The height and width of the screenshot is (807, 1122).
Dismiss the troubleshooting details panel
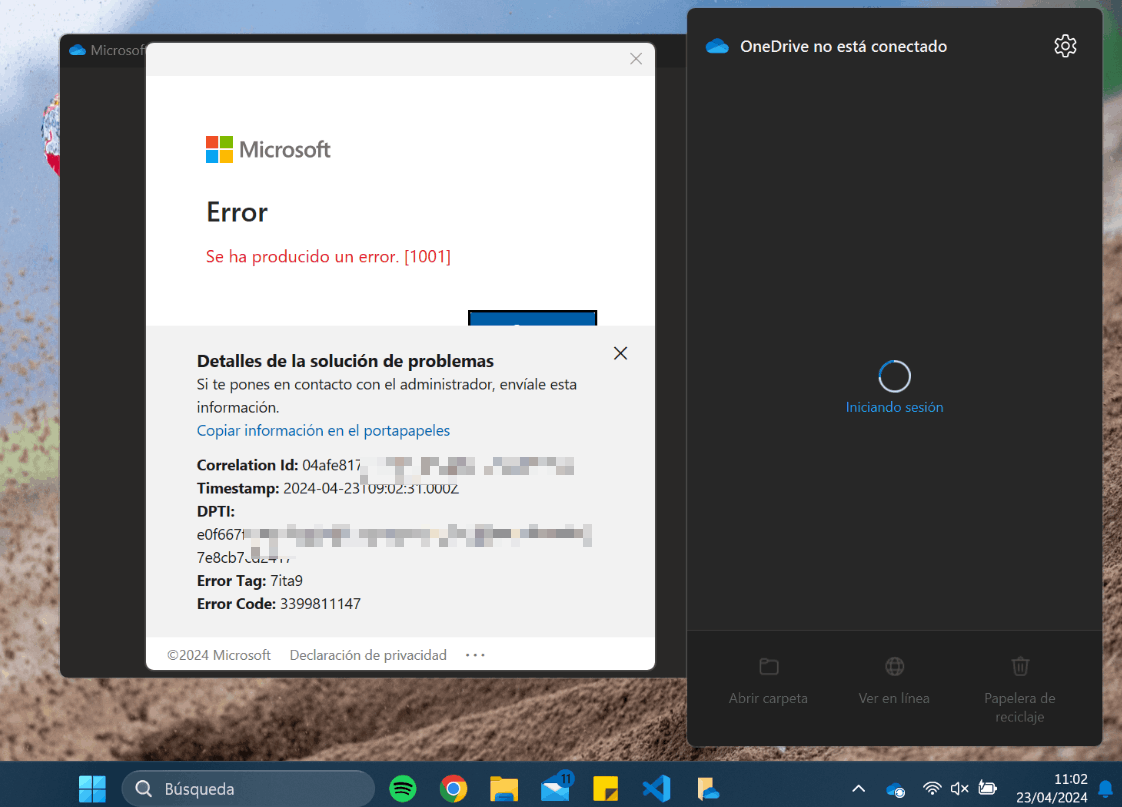[620, 353]
